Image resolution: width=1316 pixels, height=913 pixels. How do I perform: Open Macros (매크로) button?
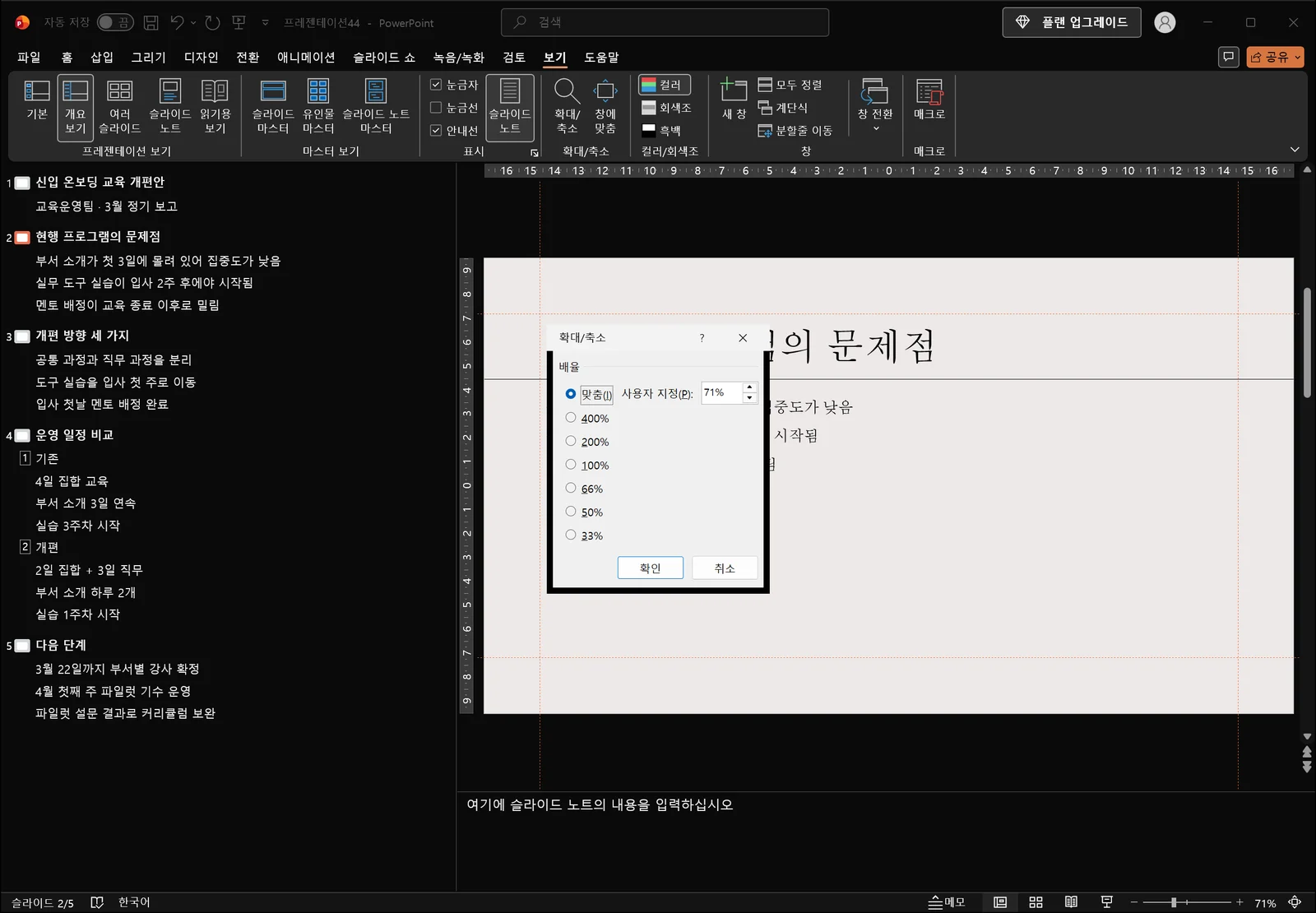pyautogui.click(x=929, y=100)
